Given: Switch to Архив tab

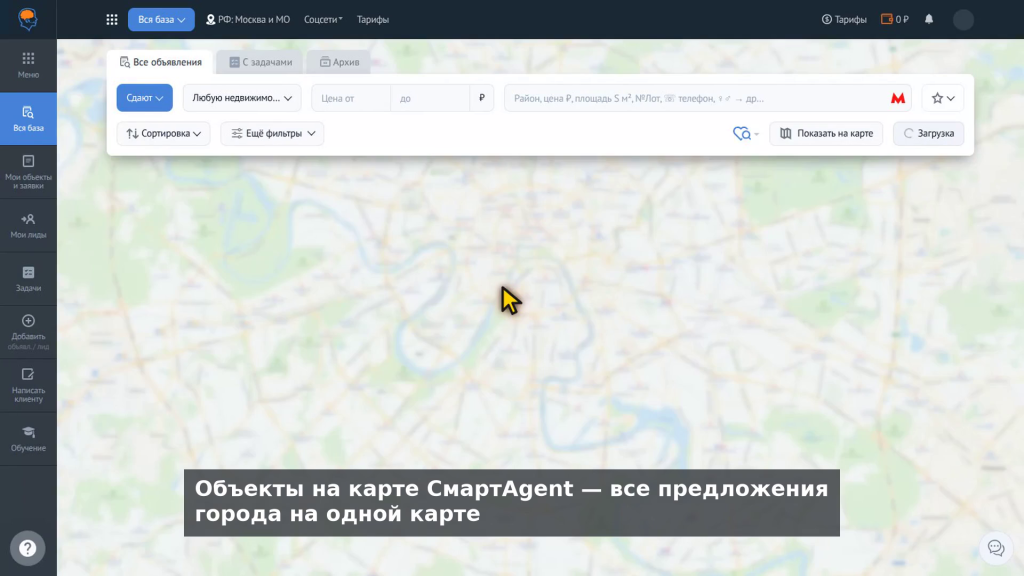Looking at the screenshot, I should 339,62.
